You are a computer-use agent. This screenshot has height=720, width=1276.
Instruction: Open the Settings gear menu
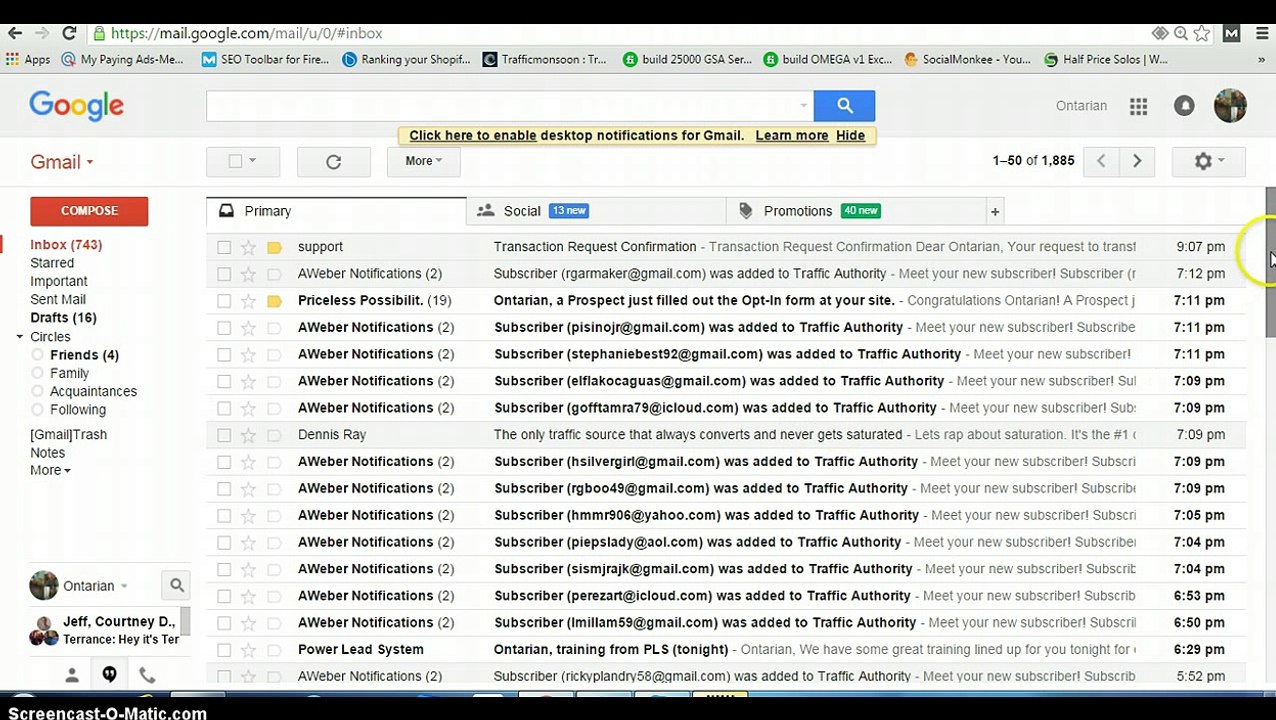(1208, 161)
